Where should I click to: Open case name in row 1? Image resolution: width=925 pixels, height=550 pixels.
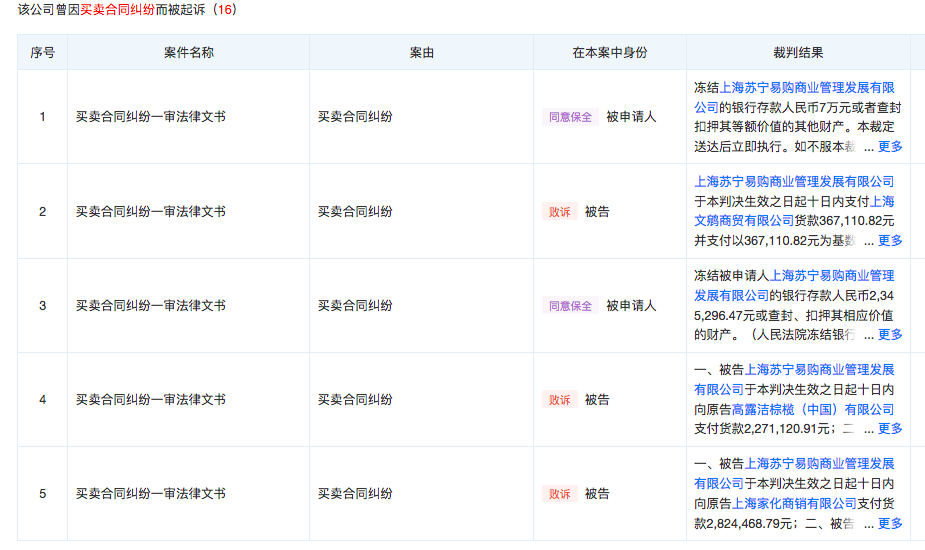pyautogui.click(x=150, y=117)
